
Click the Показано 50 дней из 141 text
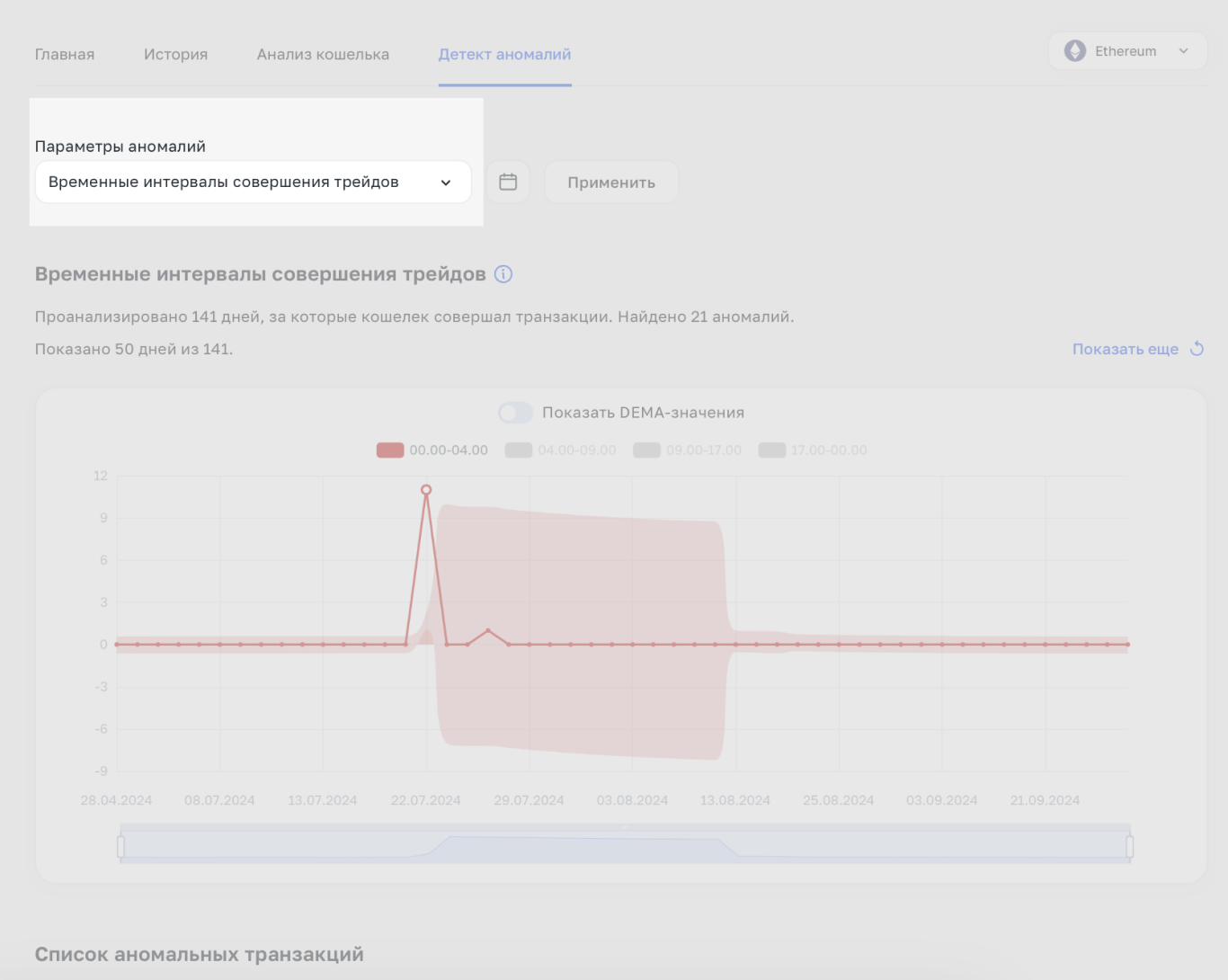(x=134, y=349)
